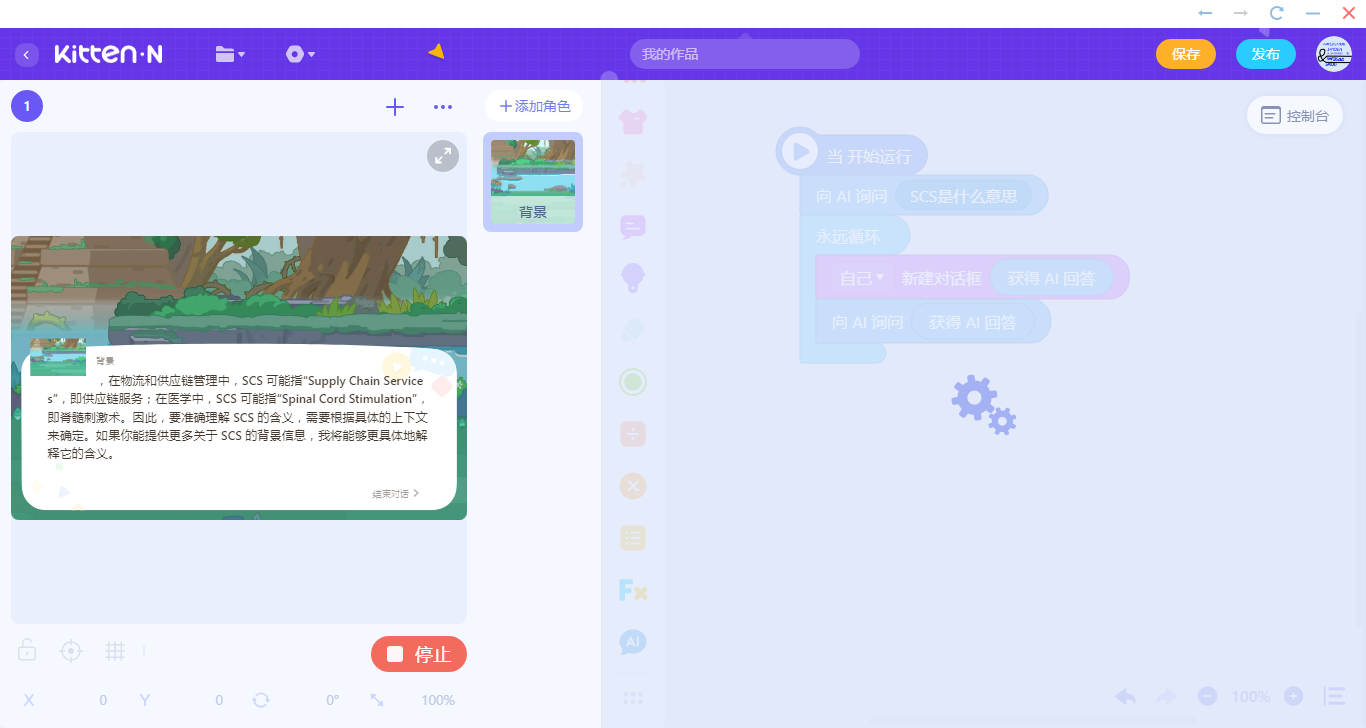Publish the project with 发布 button
This screenshot has width=1366, height=728.
click(1266, 54)
